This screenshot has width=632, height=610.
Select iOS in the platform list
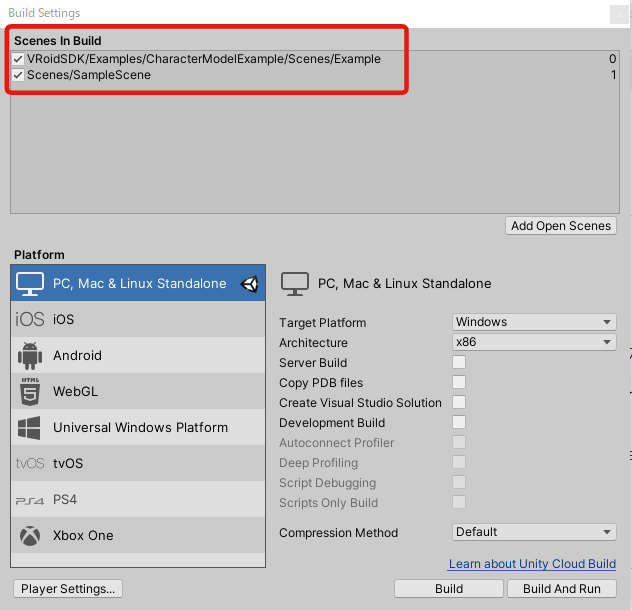pos(138,319)
